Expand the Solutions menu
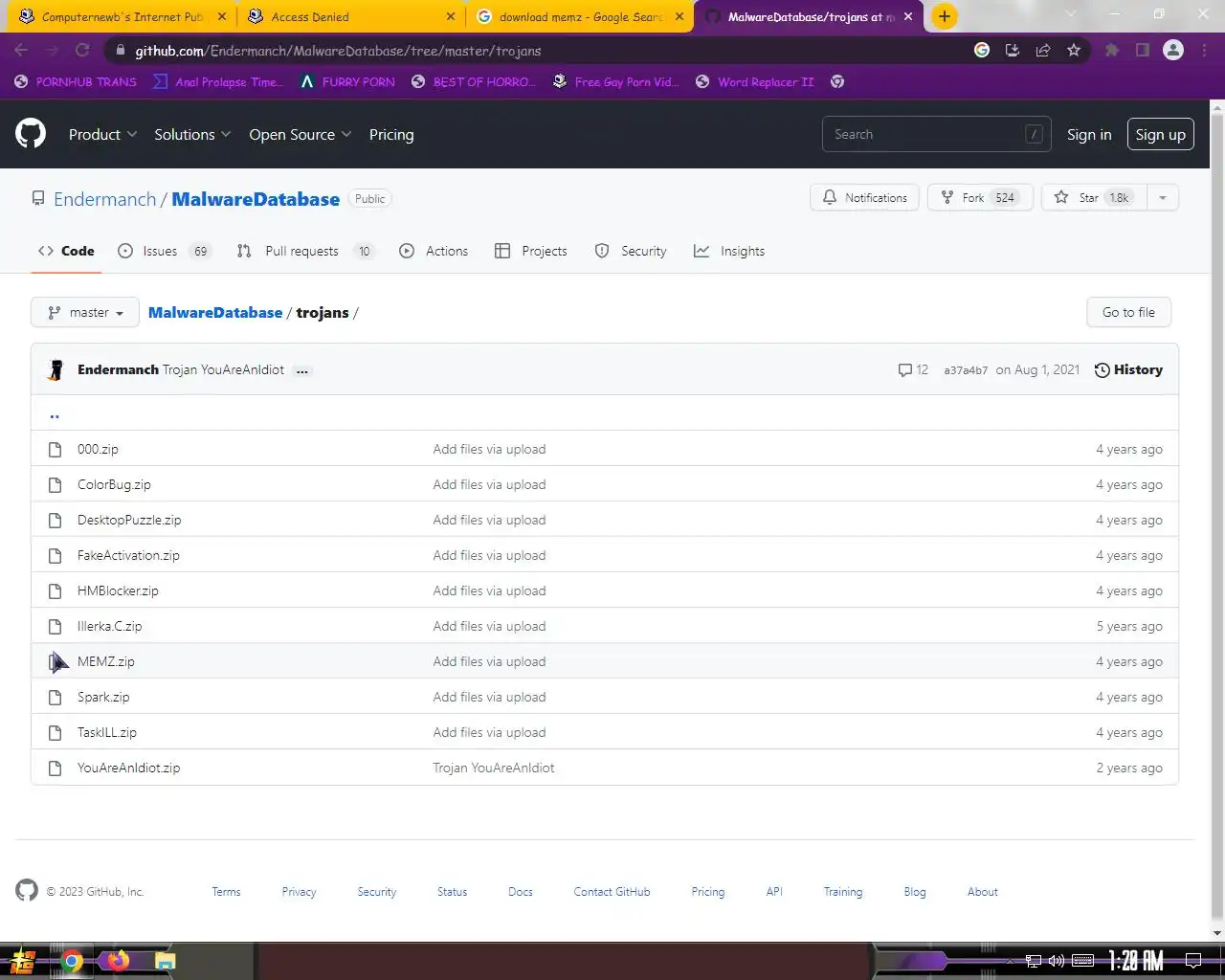 [x=192, y=134]
